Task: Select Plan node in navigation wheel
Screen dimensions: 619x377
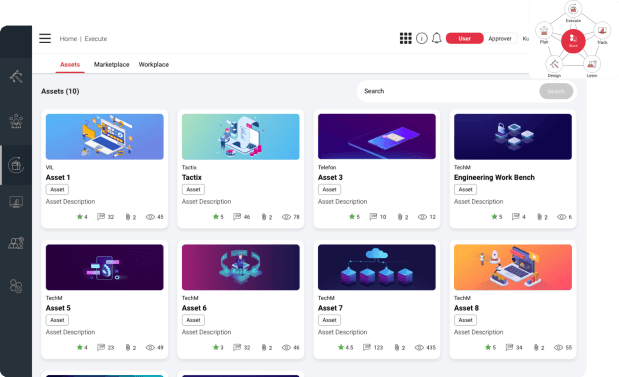Action: [x=544, y=30]
